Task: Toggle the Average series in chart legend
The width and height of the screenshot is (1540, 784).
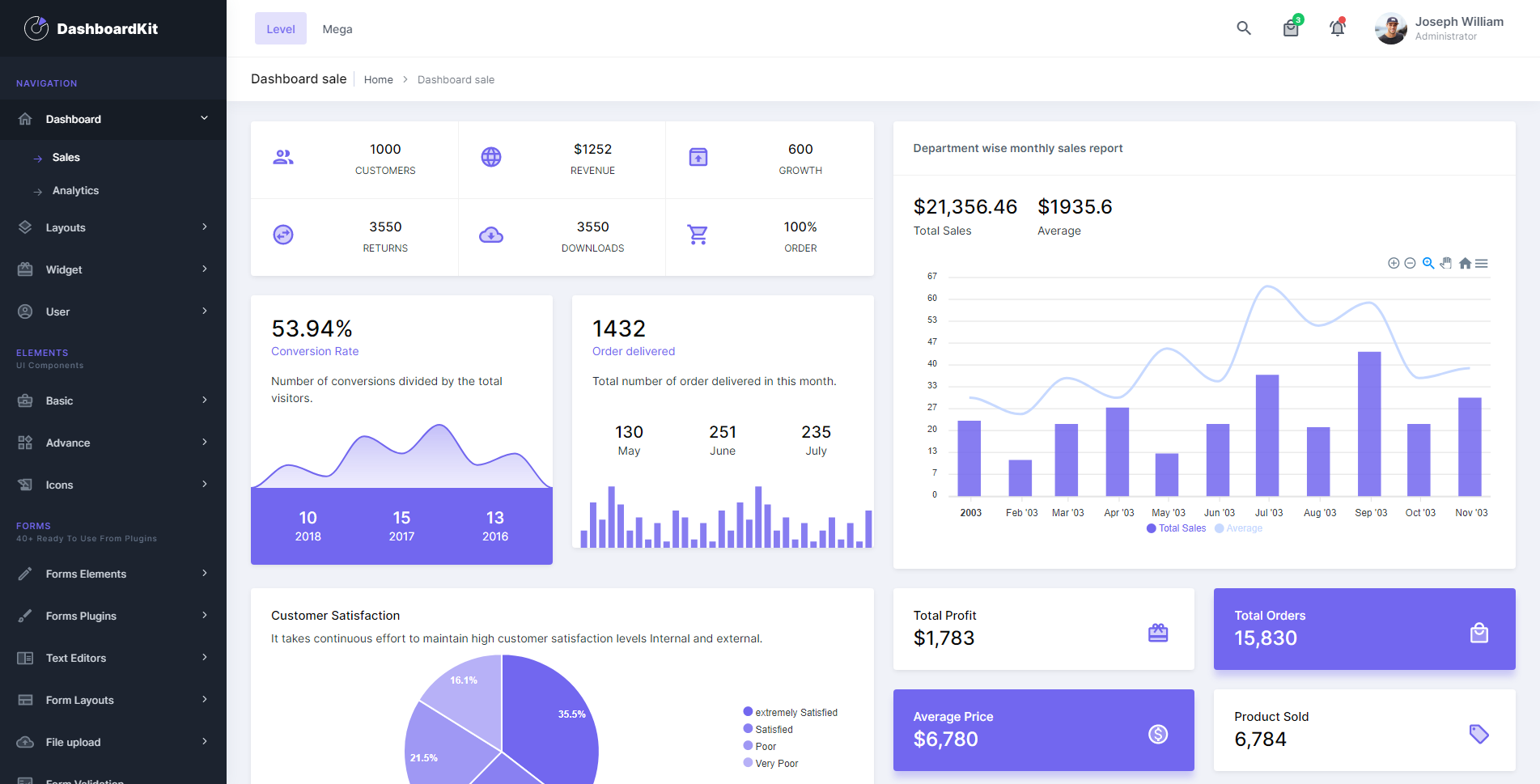Action: (x=1237, y=528)
